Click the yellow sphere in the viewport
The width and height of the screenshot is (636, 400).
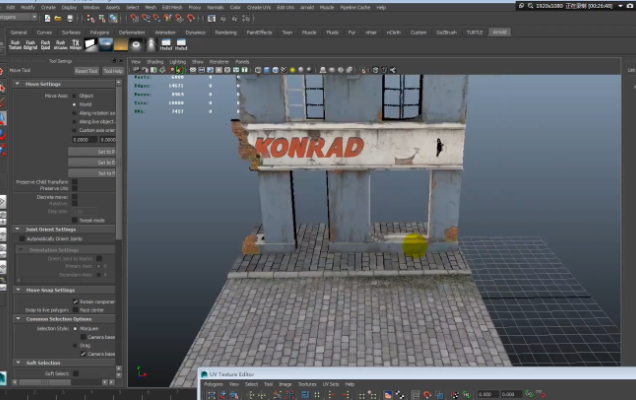coord(415,245)
